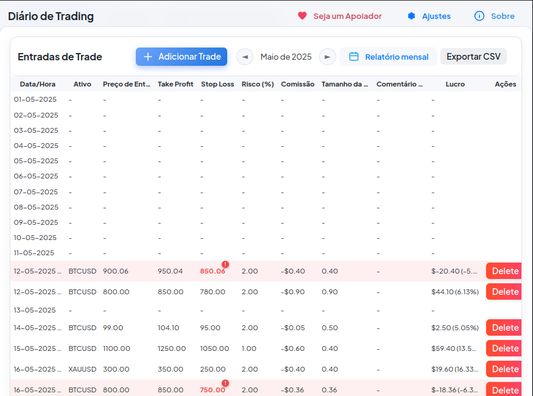The height and width of the screenshot is (396, 533).
Task: Click red warning badge on 850.06 stop loss
Action: coord(225,264)
